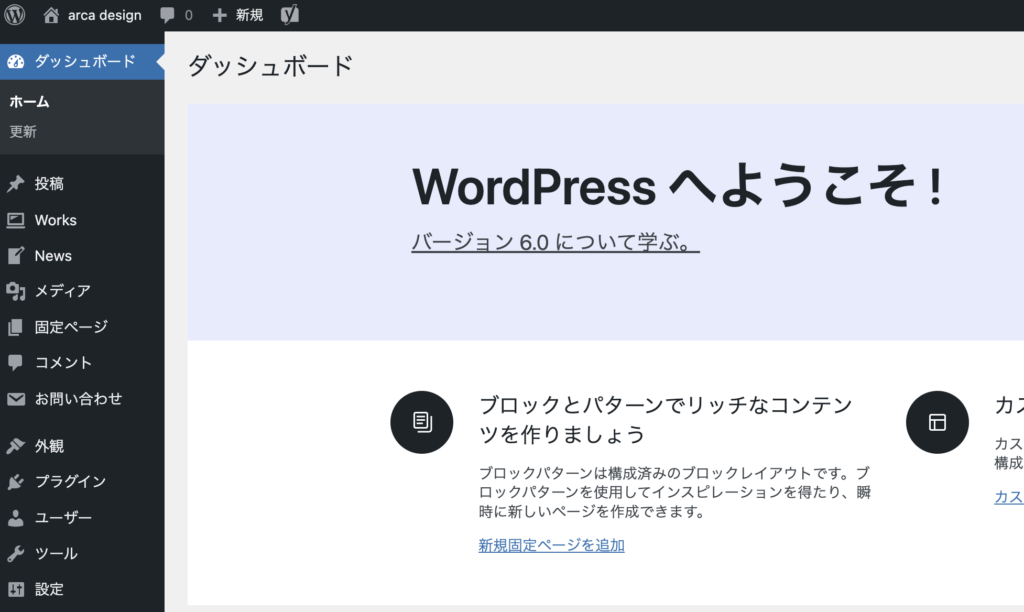Open the site home house icon
The image size is (1024, 612).
coord(52,15)
